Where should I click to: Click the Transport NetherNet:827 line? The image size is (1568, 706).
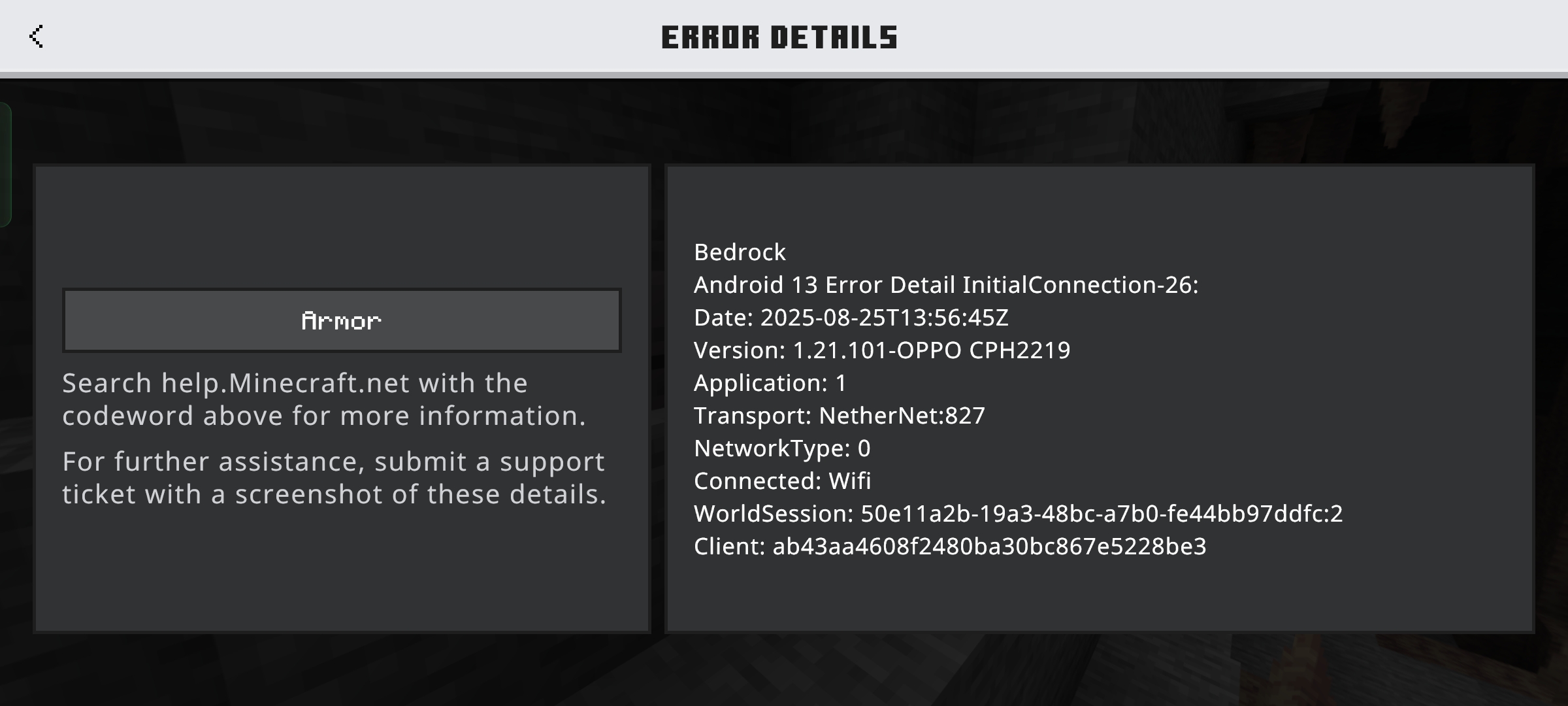(x=840, y=416)
